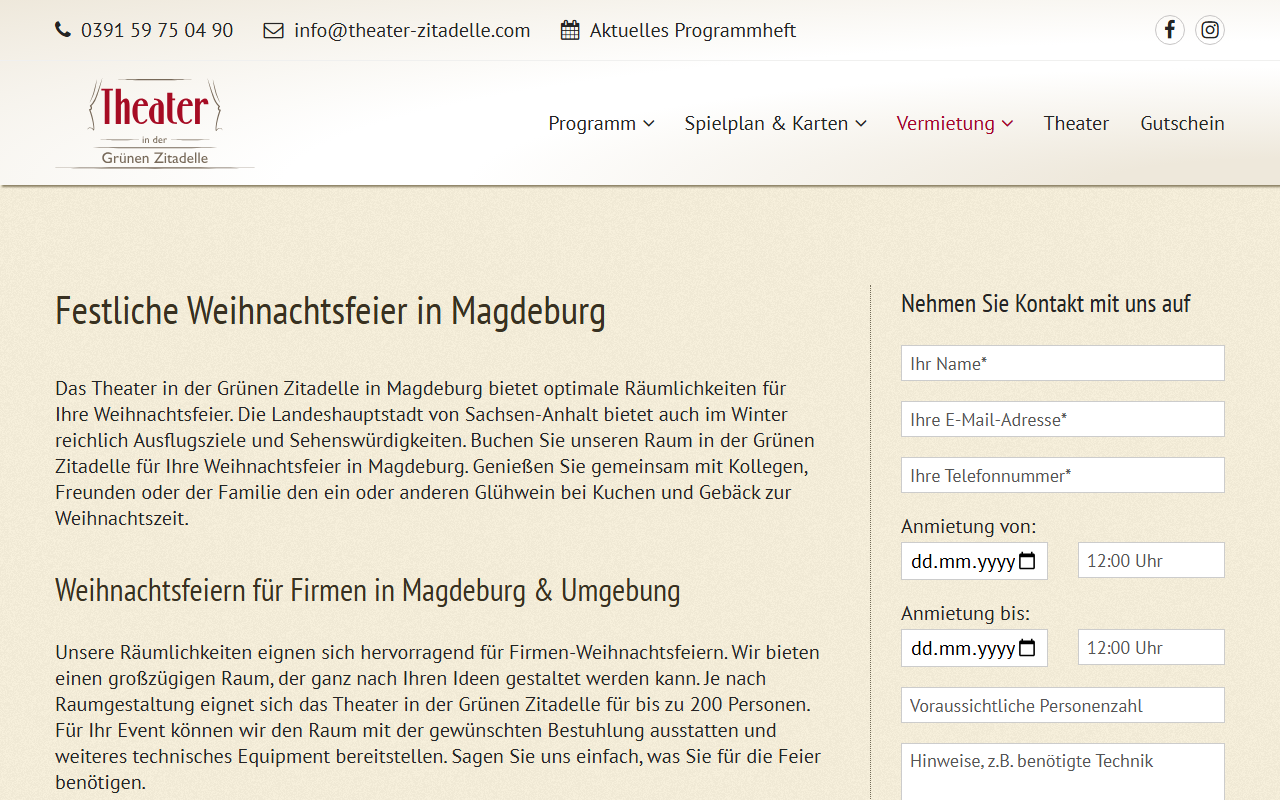Image resolution: width=1280 pixels, height=800 pixels.
Task: Click the phone icon in top bar
Action: click(63, 30)
